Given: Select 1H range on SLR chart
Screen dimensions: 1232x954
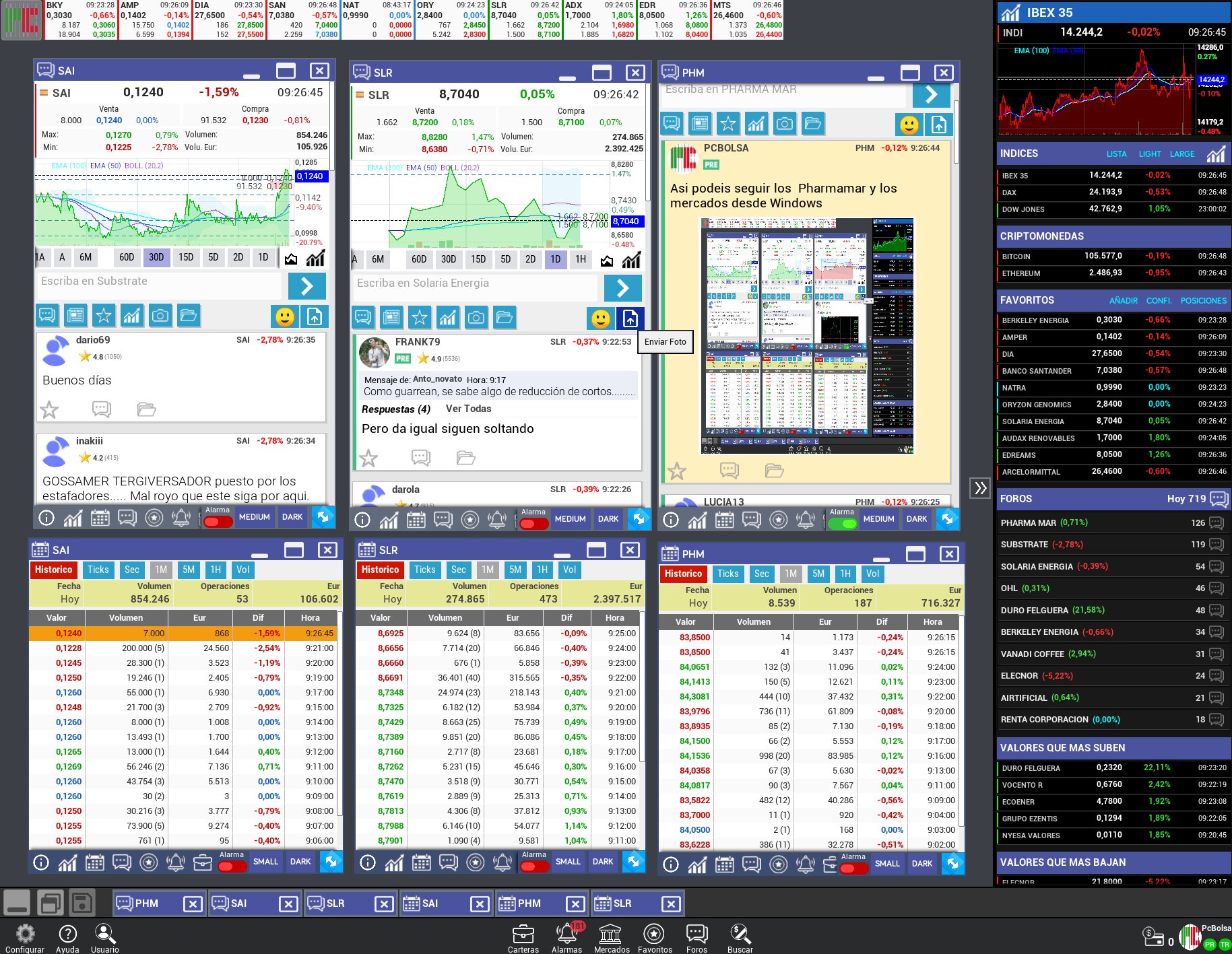Looking at the screenshot, I should [x=581, y=259].
